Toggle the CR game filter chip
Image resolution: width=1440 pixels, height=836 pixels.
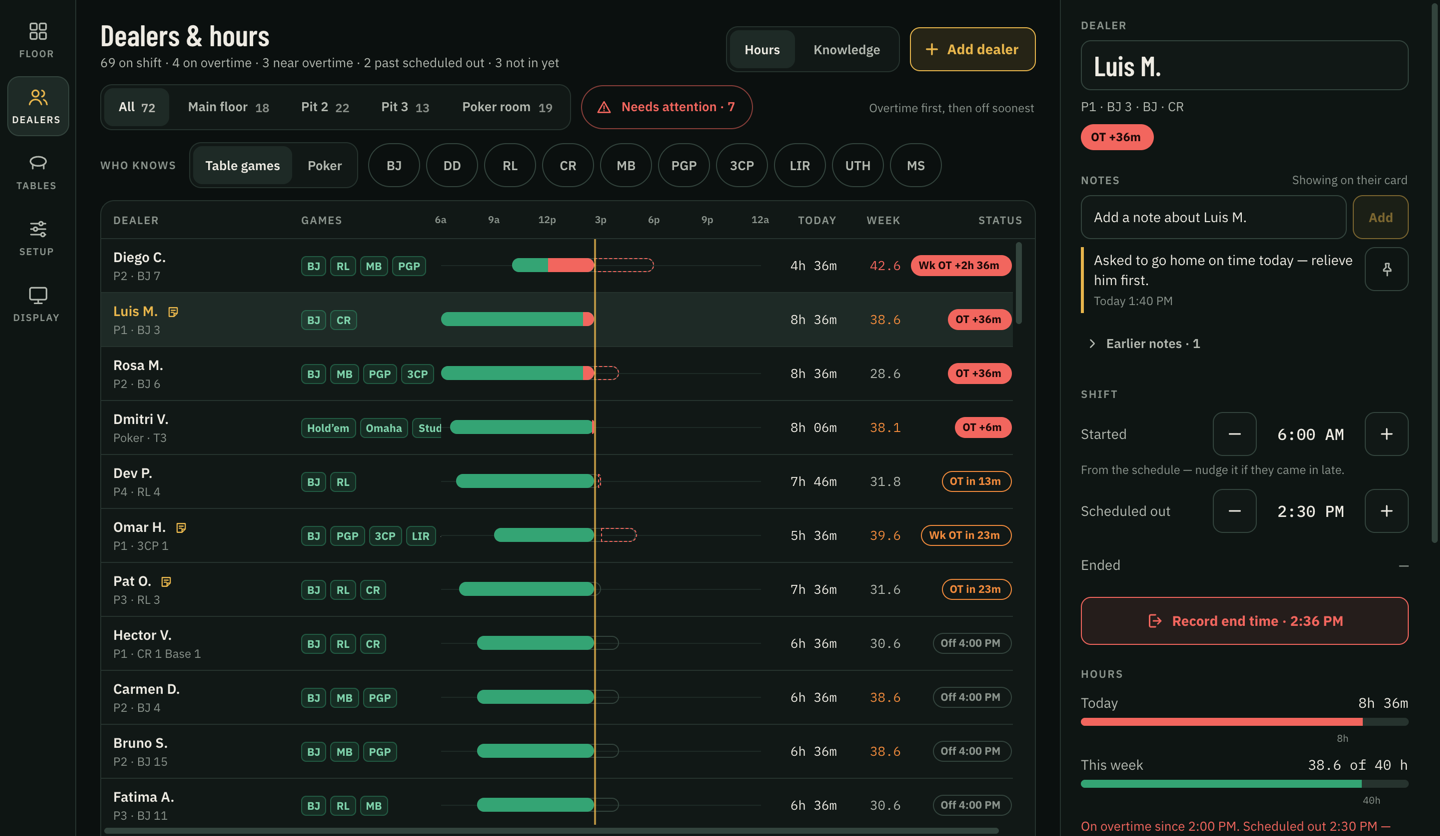coord(568,166)
